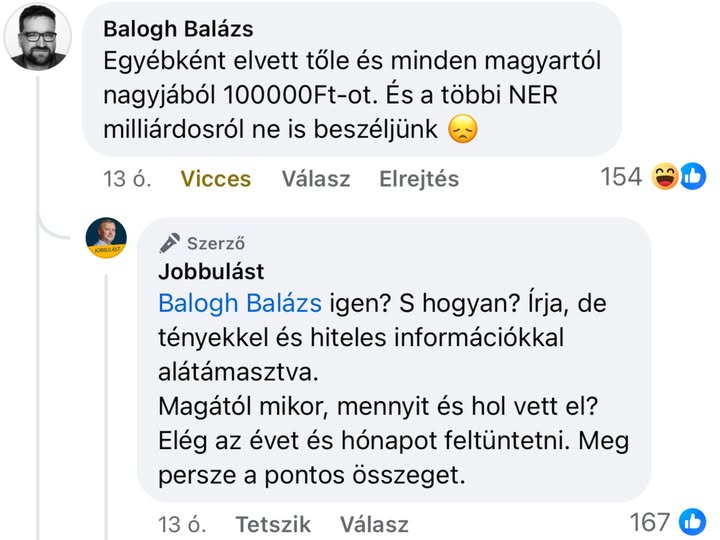Open Balogh Balázs's profile picture
Viewport: 720px width, 540px height.
pos(38,37)
